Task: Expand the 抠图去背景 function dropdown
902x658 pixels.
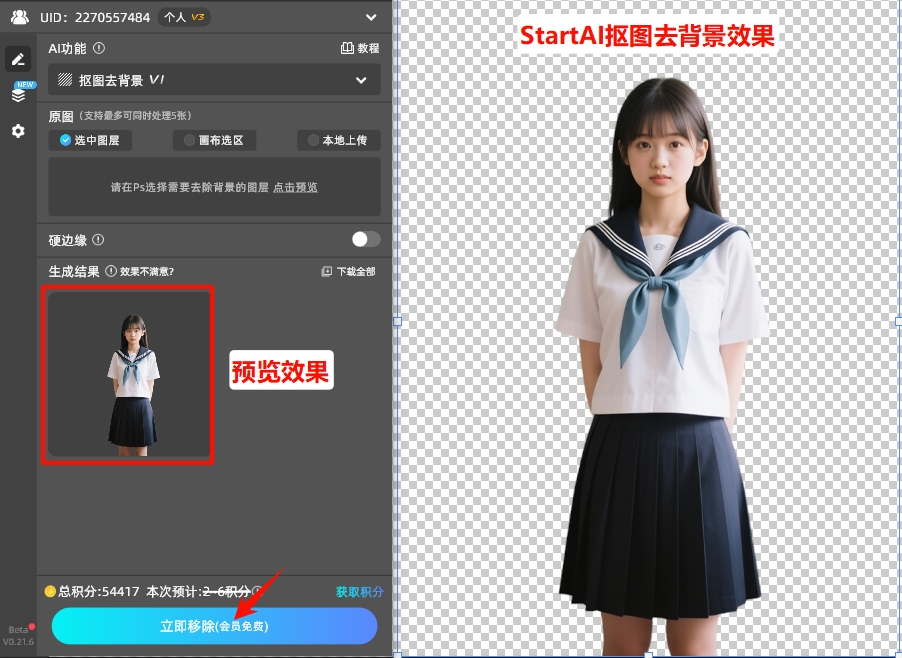Action: point(360,80)
